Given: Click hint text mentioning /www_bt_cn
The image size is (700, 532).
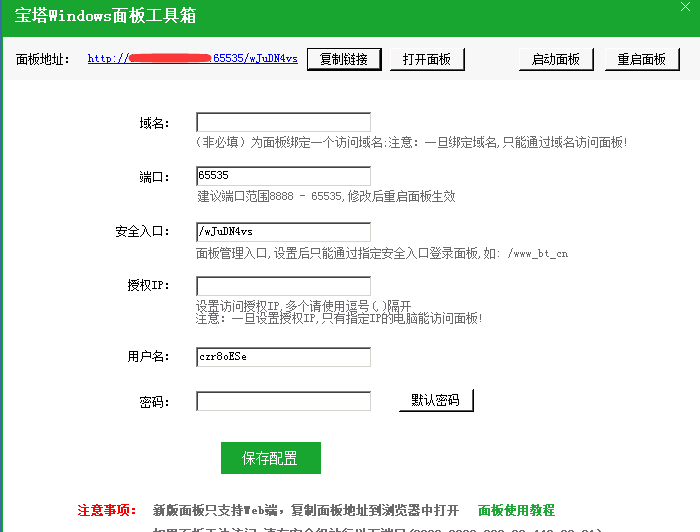Looking at the screenshot, I should click(382, 254).
